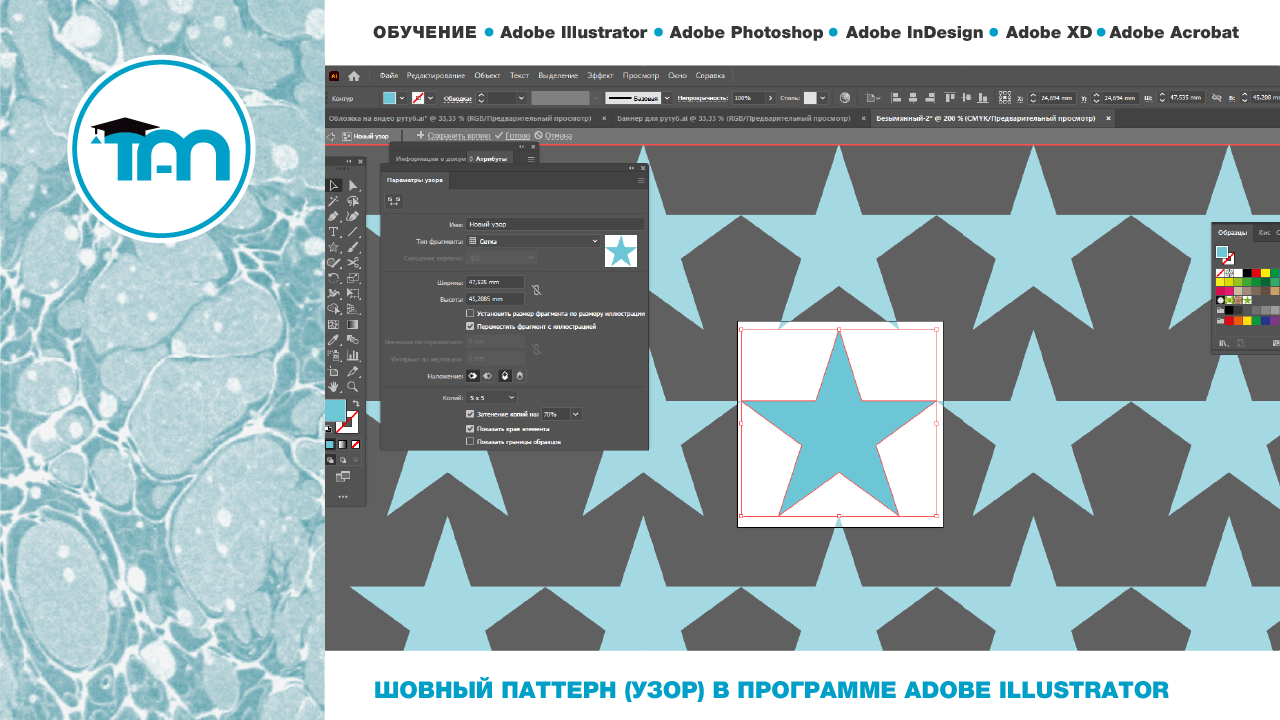
Task: Select the Line Segment tool
Action: click(353, 232)
